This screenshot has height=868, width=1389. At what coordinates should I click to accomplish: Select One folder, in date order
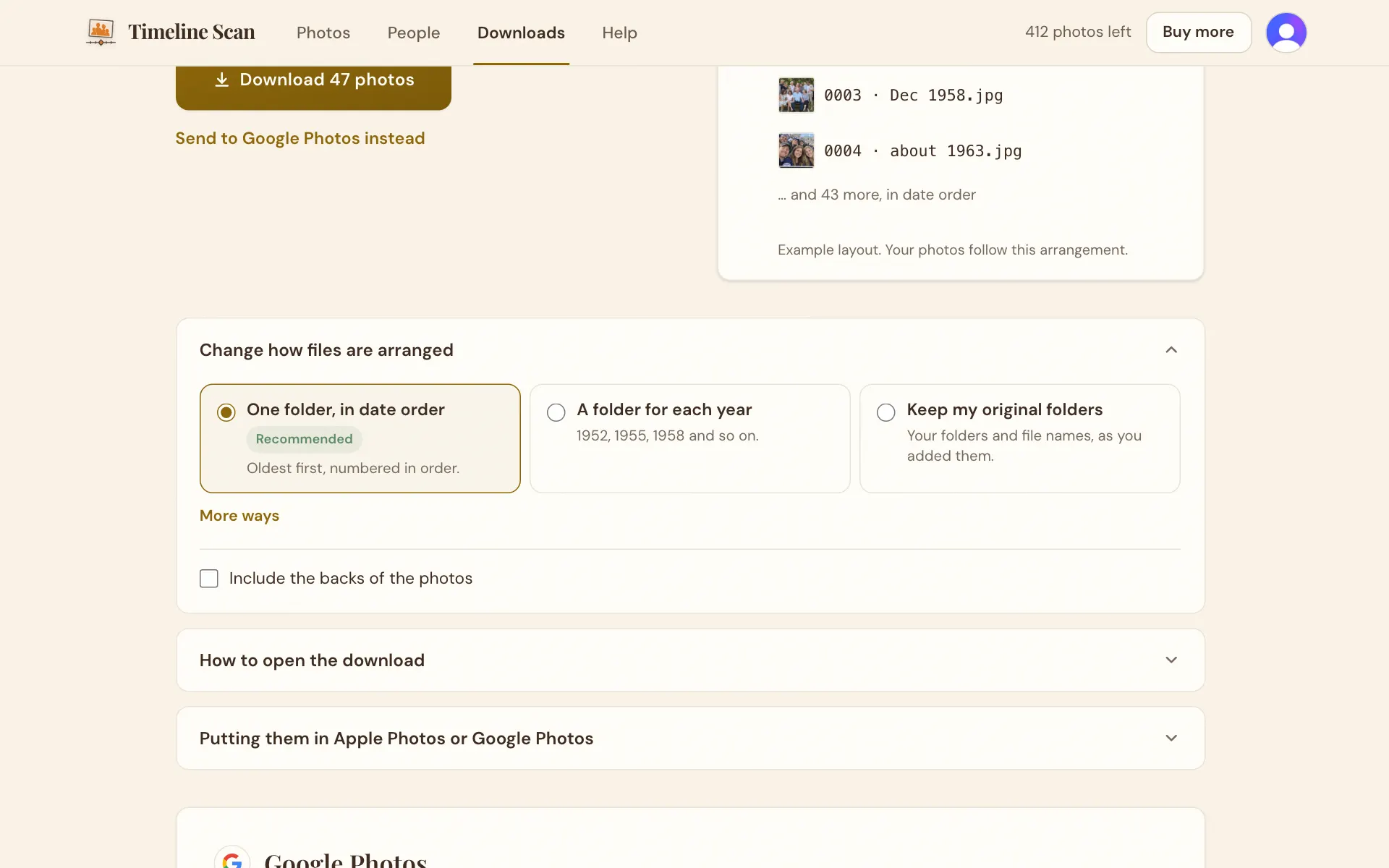coord(360,438)
